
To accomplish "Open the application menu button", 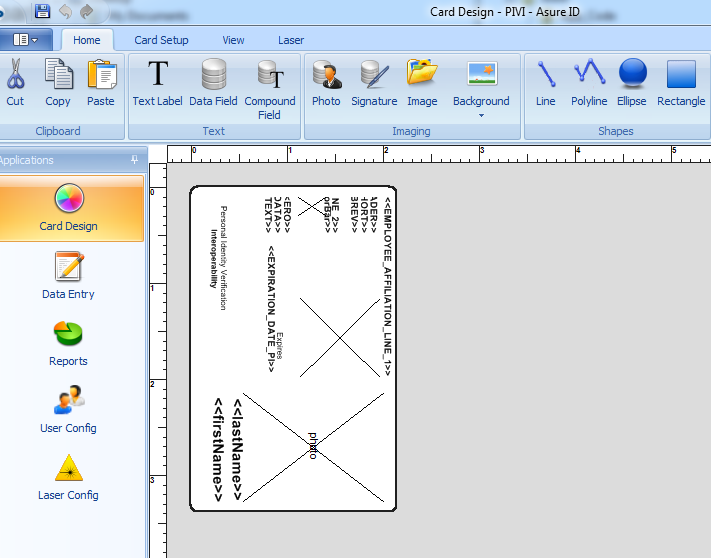I will [26, 40].
